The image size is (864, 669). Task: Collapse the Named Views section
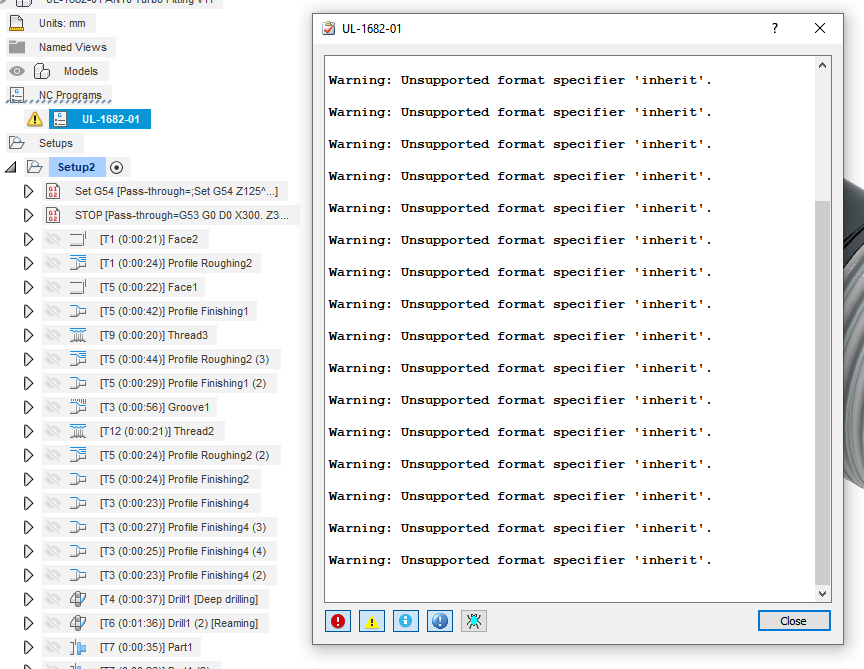point(17,47)
